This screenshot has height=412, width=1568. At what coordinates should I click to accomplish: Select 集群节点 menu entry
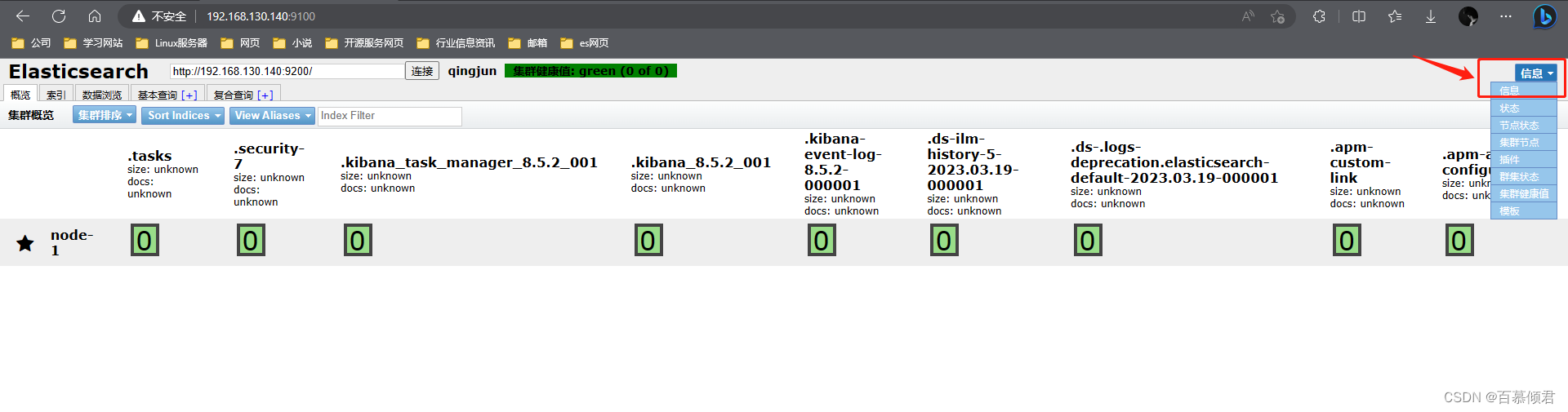coord(1524,143)
